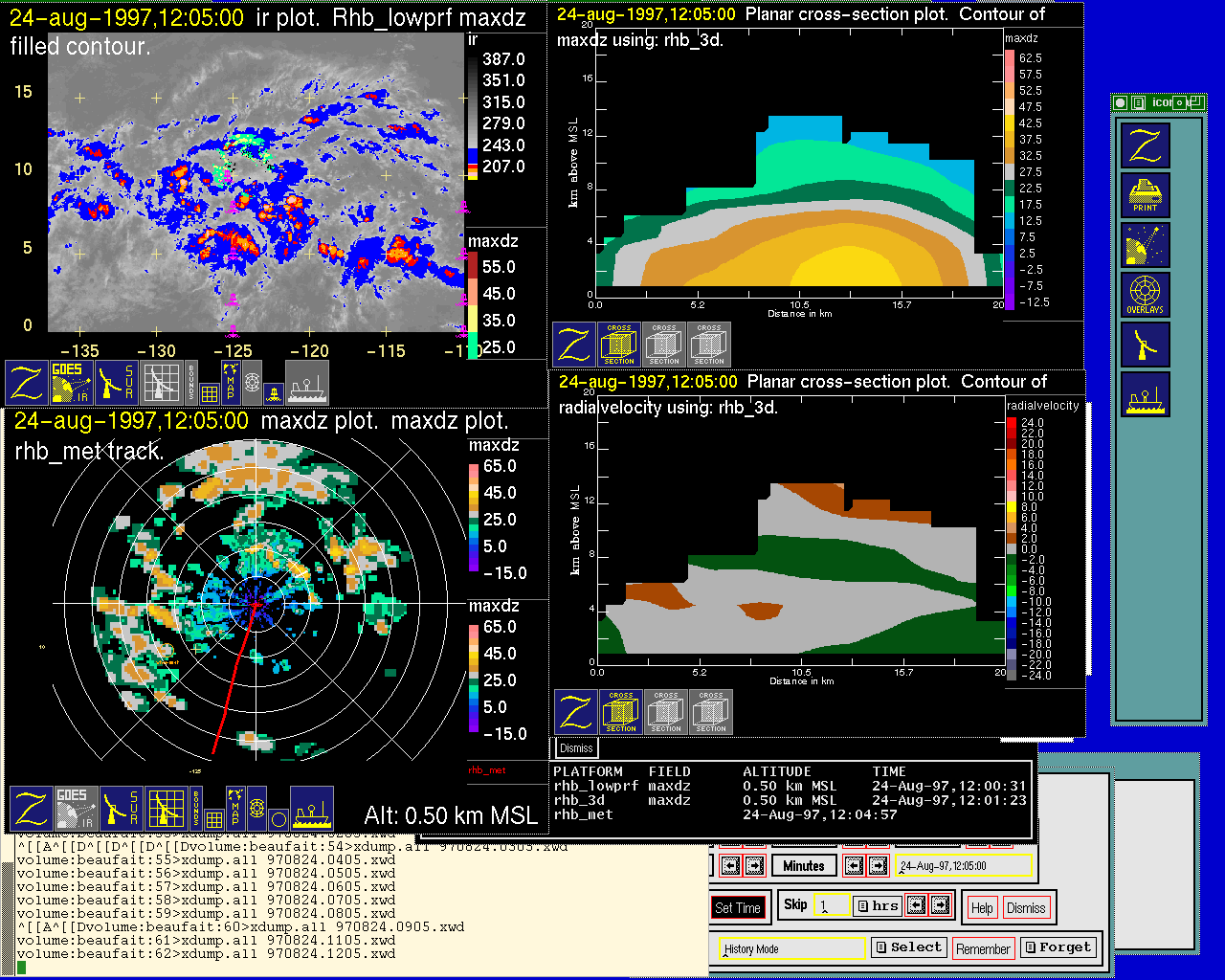
Task: Click the GOES IR satellite icon in the ir plot toolbar
Action: pos(72,382)
